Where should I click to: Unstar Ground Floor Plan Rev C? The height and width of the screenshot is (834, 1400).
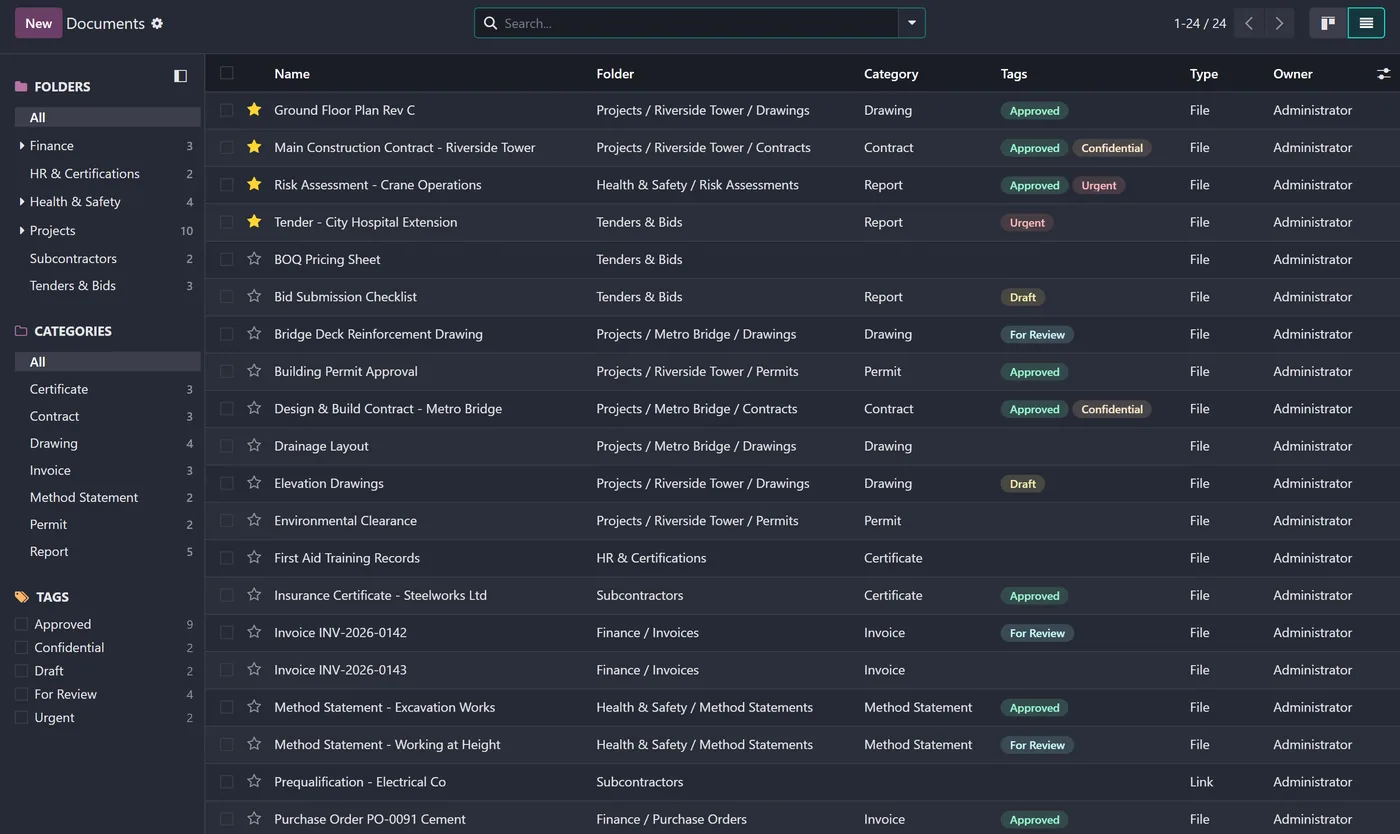coord(254,109)
